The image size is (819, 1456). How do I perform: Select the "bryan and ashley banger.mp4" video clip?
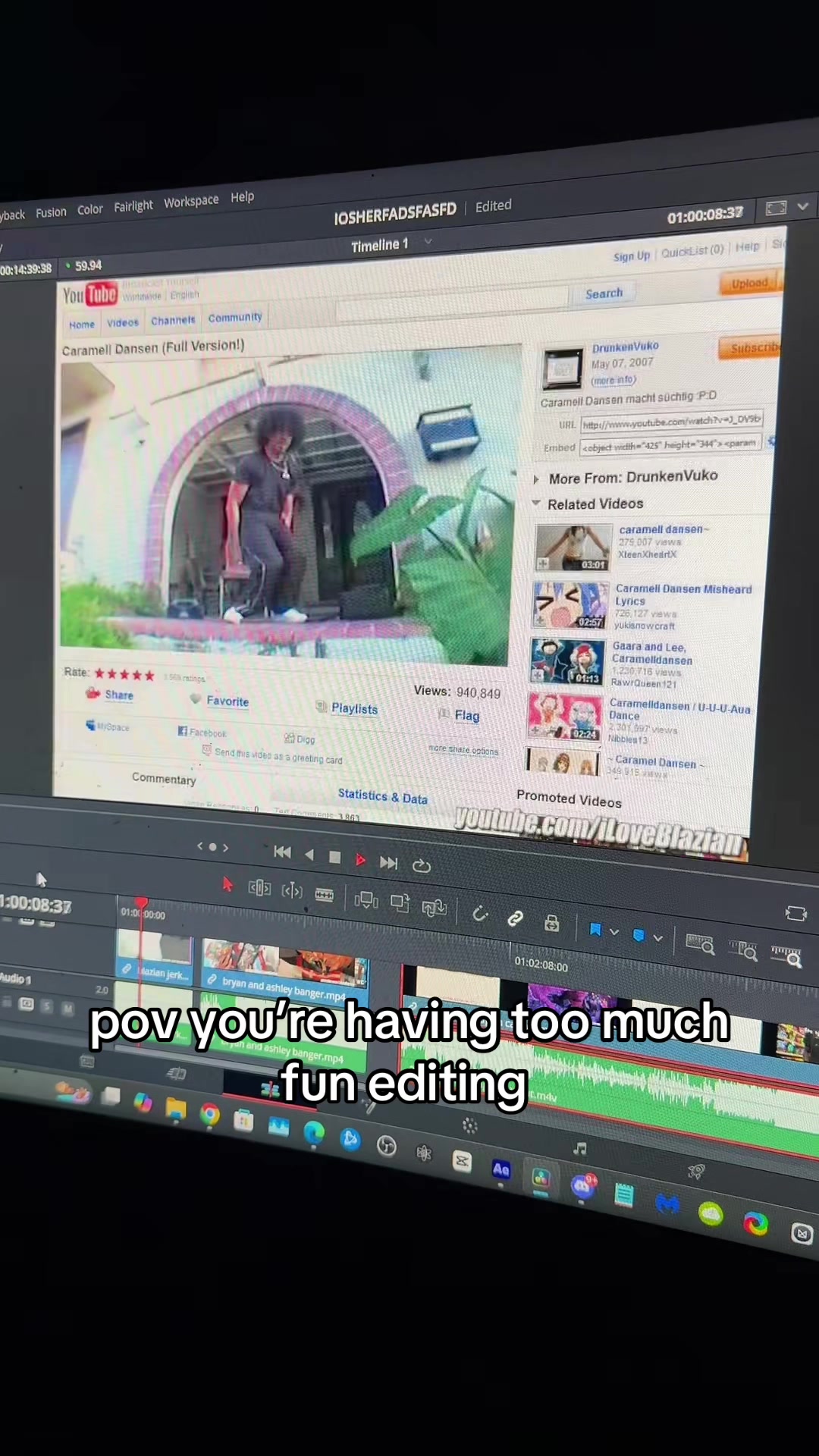point(285,972)
